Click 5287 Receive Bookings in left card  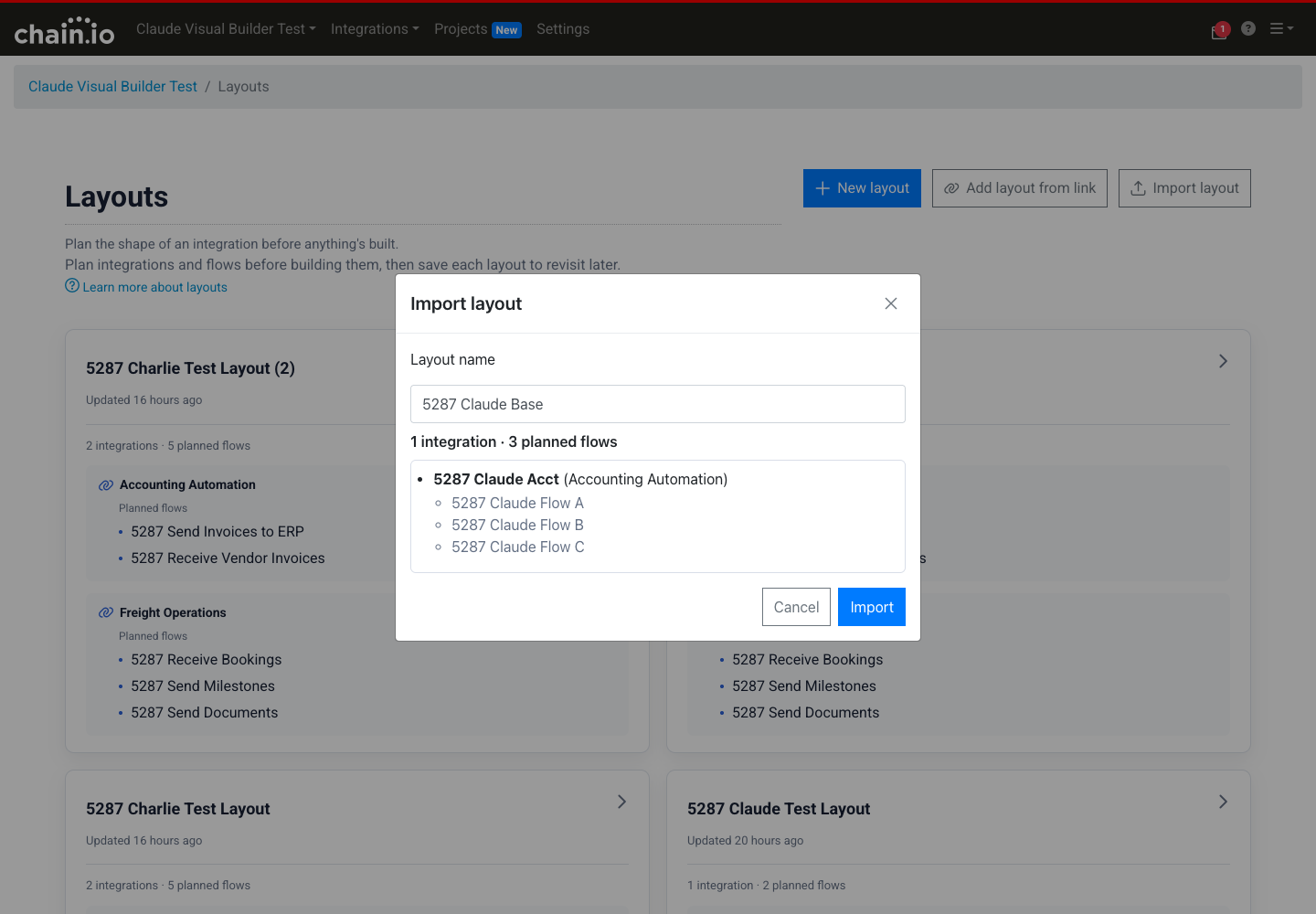tap(206, 660)
